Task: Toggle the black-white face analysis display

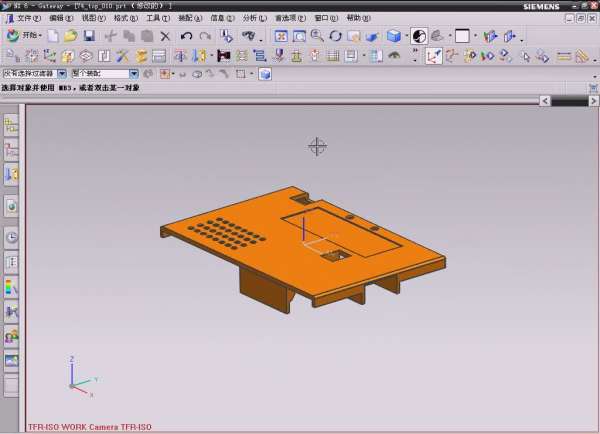Action: pyautogui.click(x=418, y=36)
